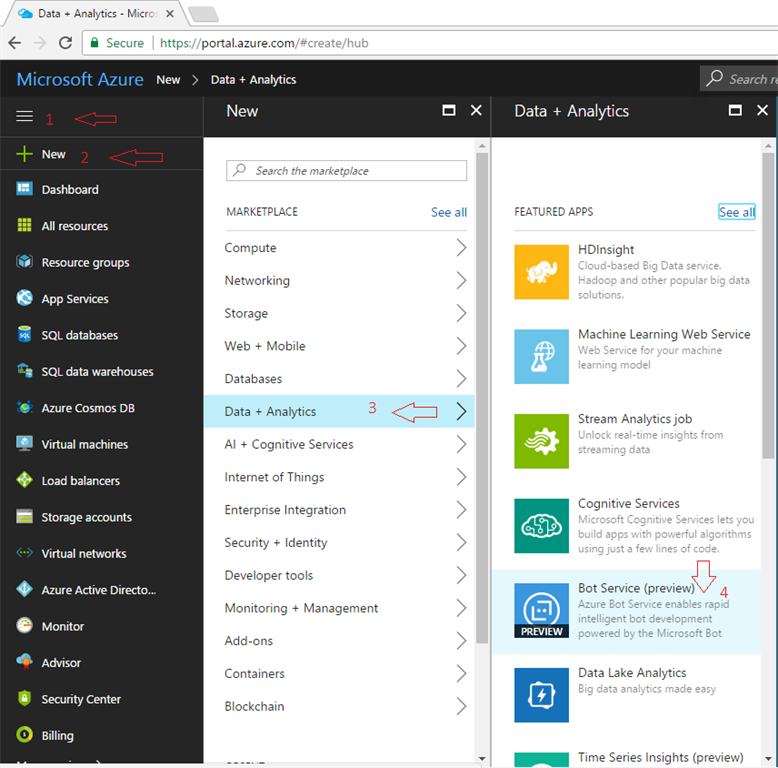The width and height of the screenshot is (778, 768).
Task: Expand the Databases category chevron
Action: tap(461, 379)
